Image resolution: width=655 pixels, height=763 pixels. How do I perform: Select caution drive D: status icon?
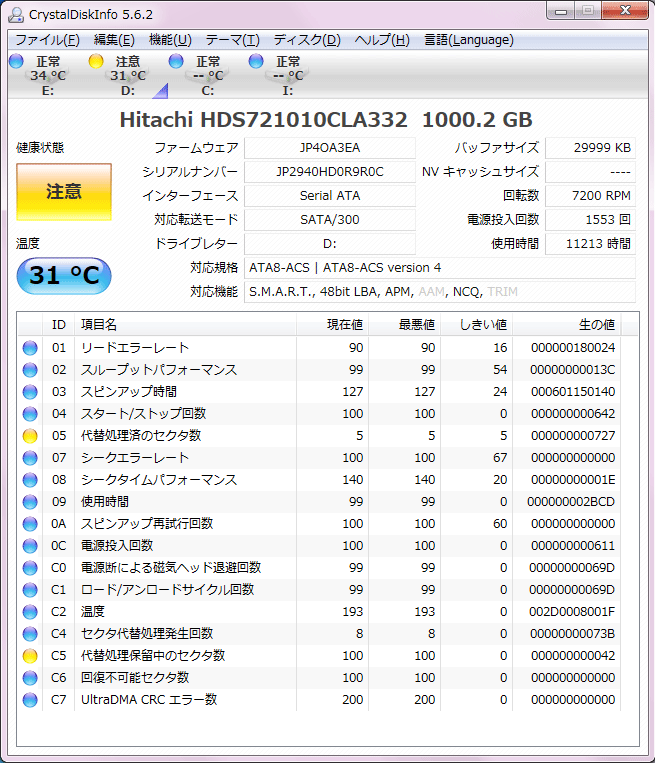pyautogui.click(x=96, y=62)
